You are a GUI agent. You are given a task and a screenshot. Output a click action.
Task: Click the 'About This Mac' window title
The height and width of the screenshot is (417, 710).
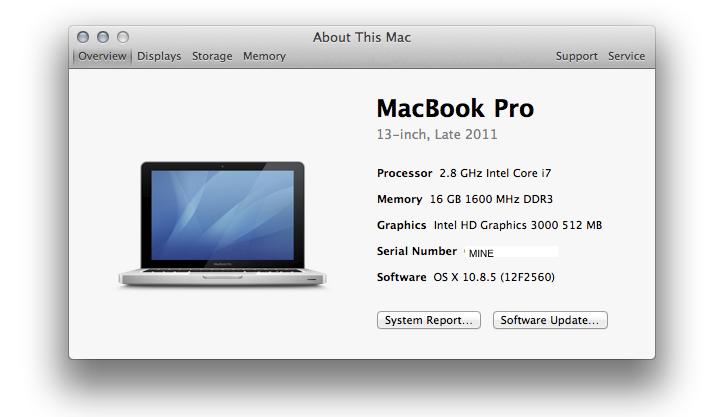pos(362,37)
